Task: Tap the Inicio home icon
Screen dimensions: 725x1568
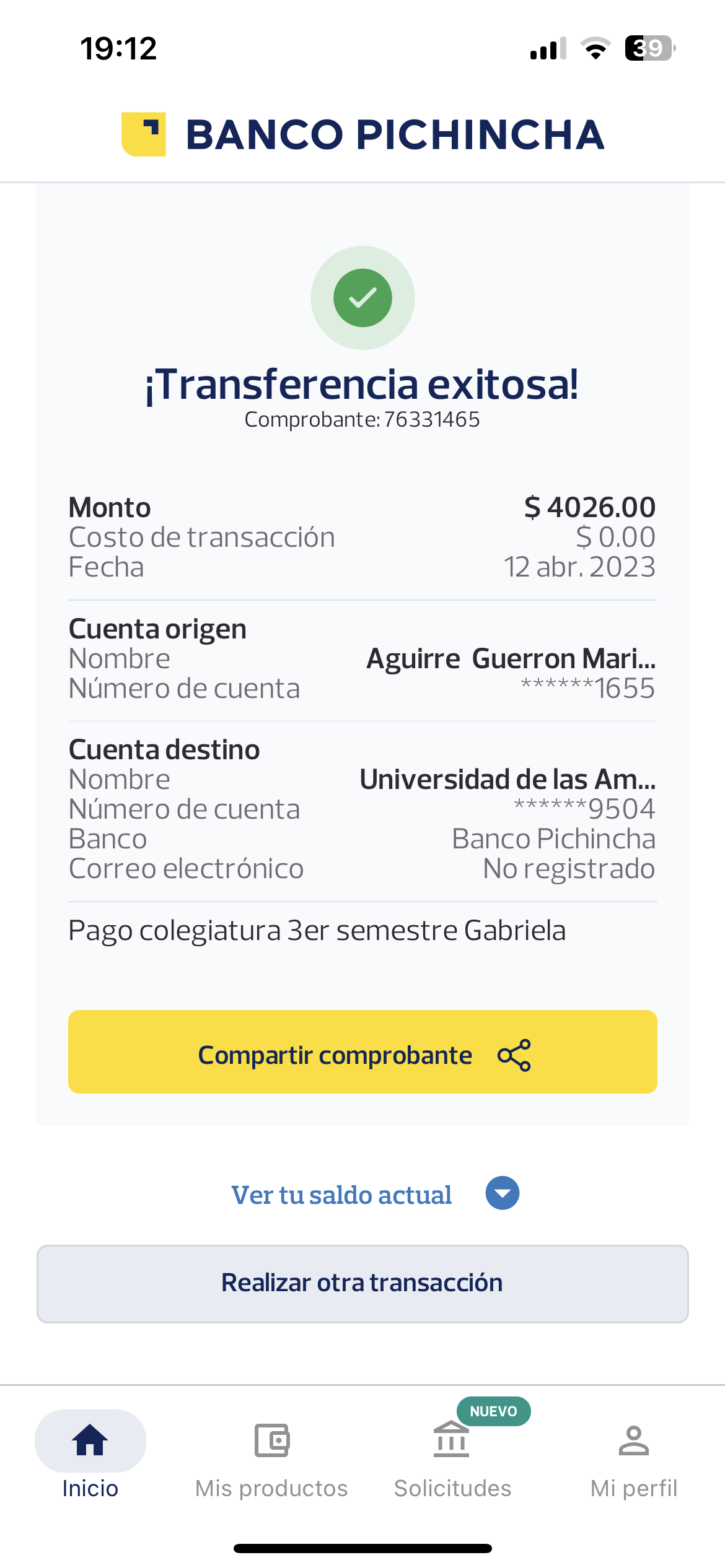Action: point(90,1440)
